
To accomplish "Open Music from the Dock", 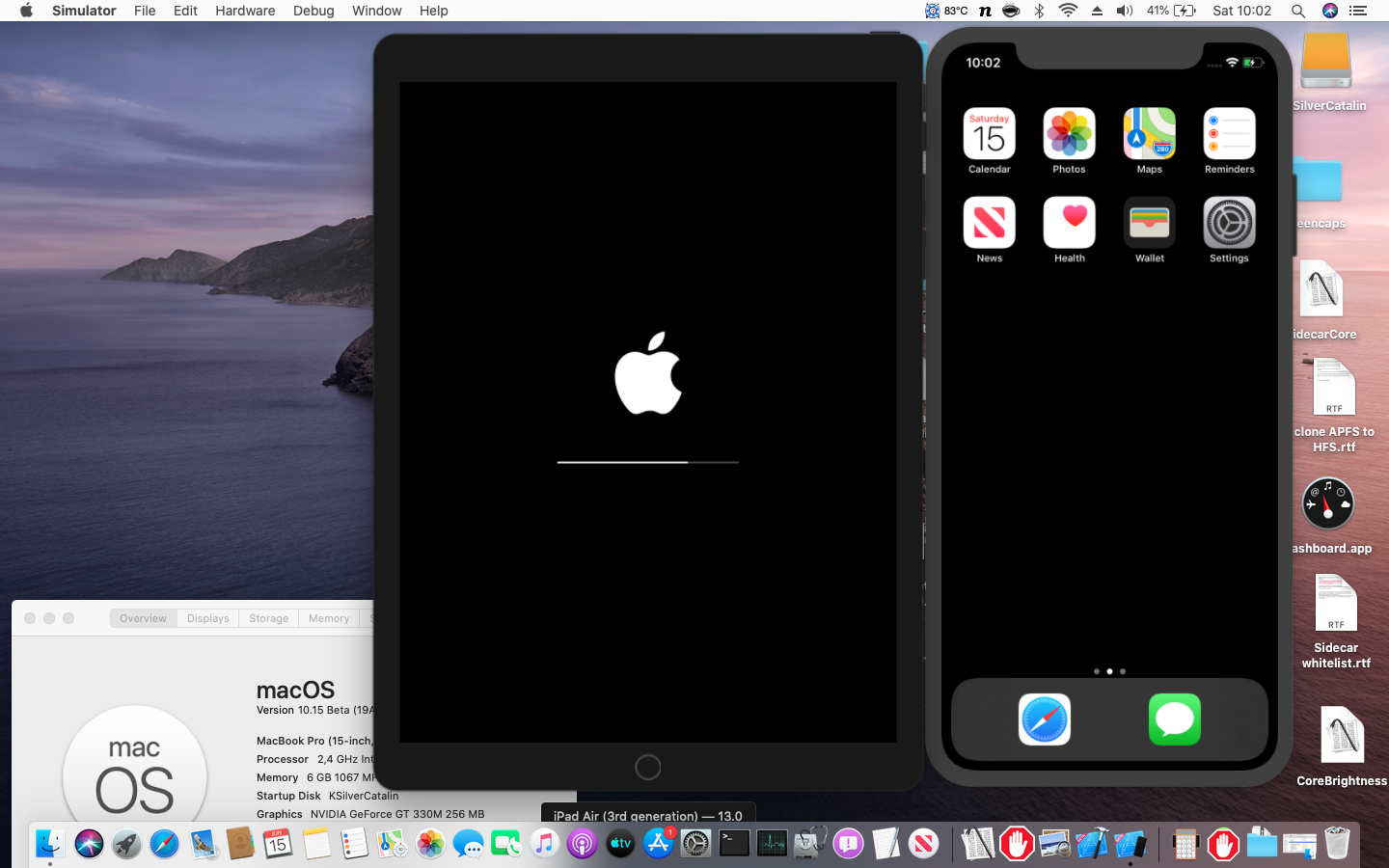I will click(544, 844).
